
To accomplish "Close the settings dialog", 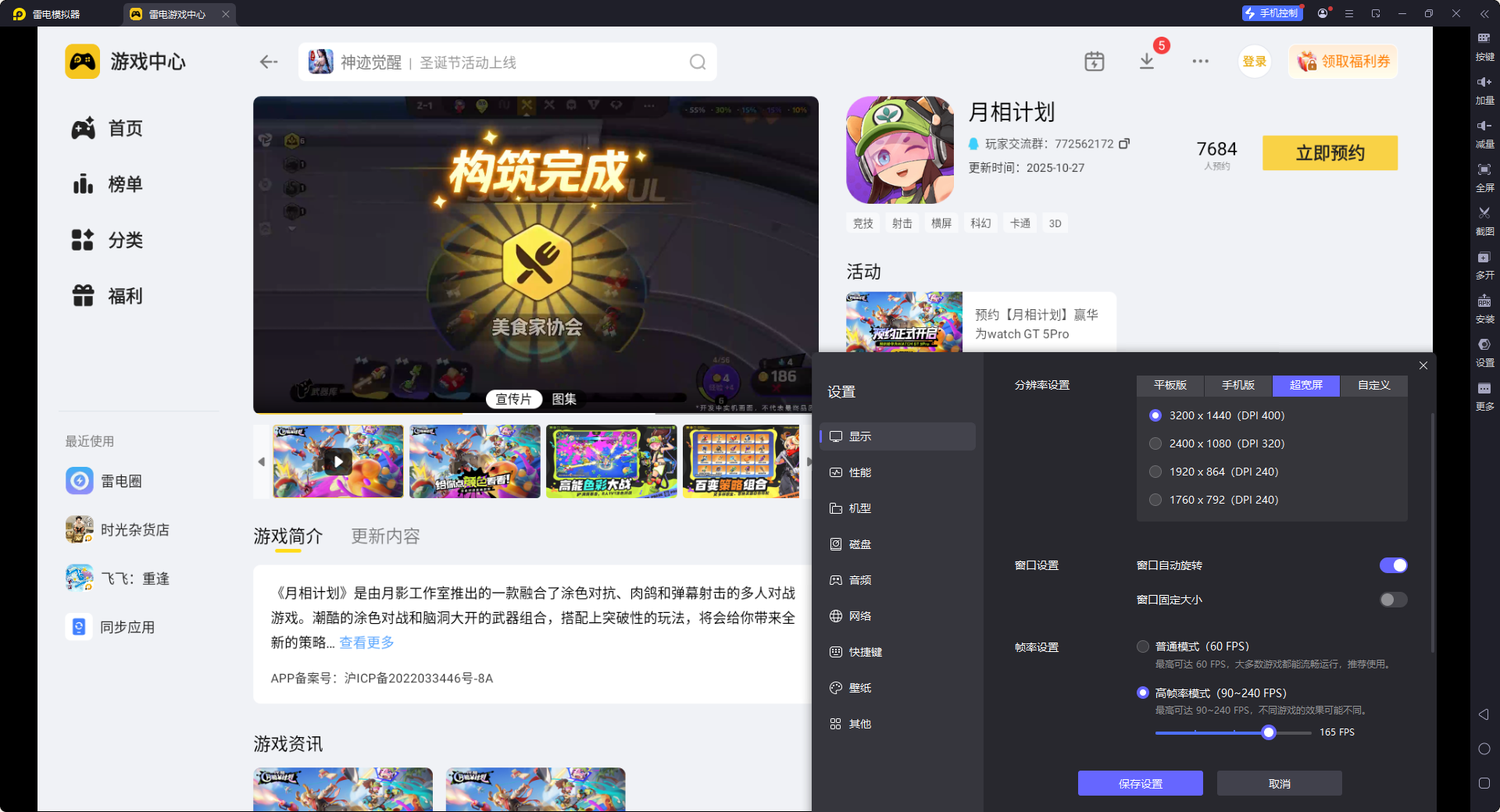I will click(1423, 365).
